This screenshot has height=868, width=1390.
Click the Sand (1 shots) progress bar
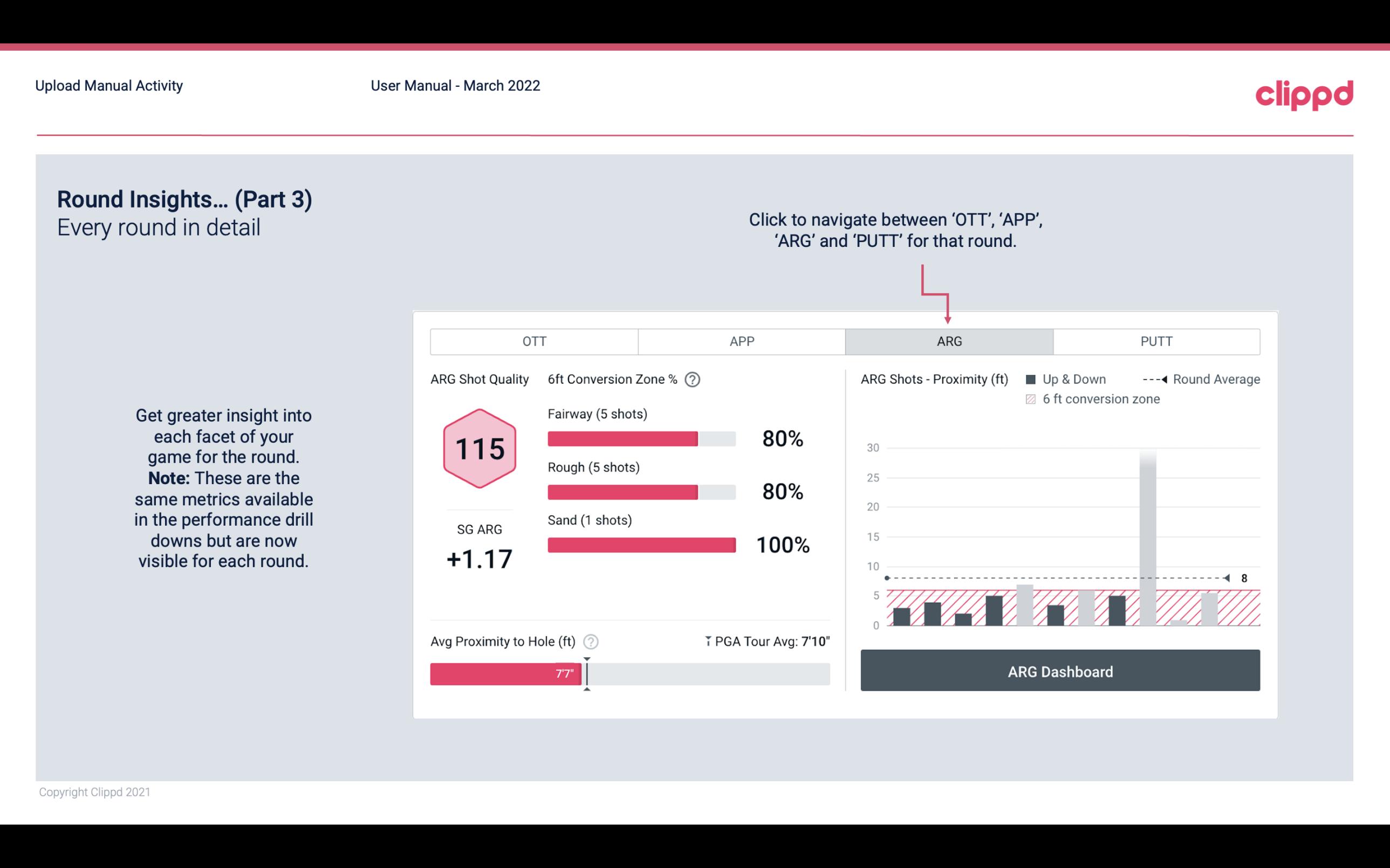point(640,545)
